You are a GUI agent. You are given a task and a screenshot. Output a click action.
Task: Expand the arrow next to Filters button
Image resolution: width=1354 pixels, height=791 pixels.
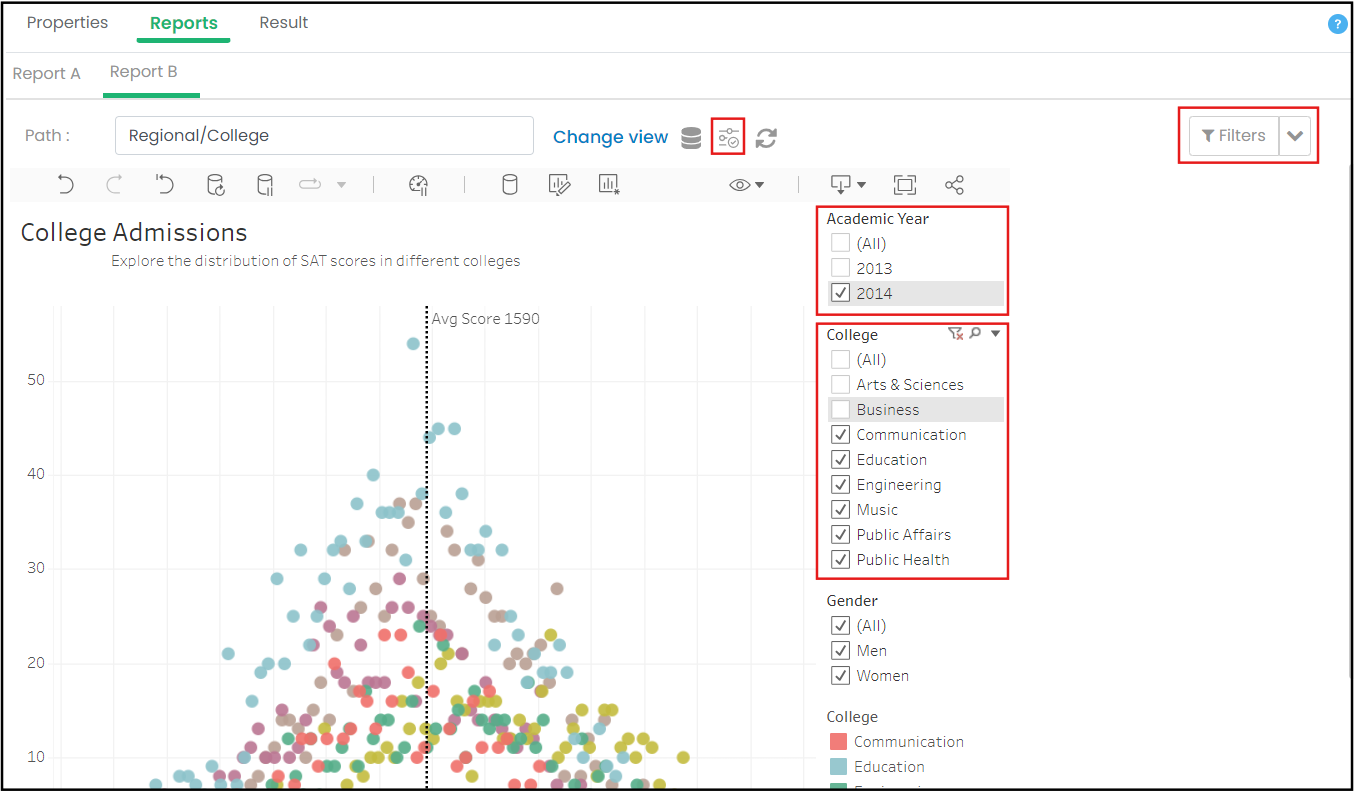[1295, 136]
